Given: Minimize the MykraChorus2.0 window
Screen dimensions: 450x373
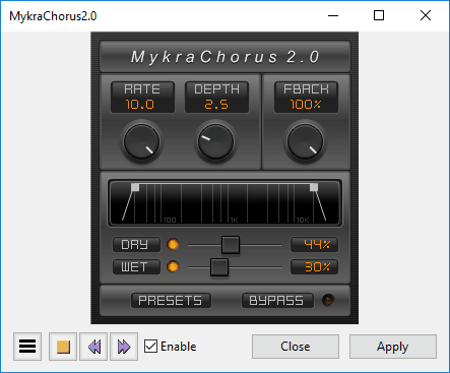Looking at the screenshot, I should pyautogui.click(x=333, y=15).
